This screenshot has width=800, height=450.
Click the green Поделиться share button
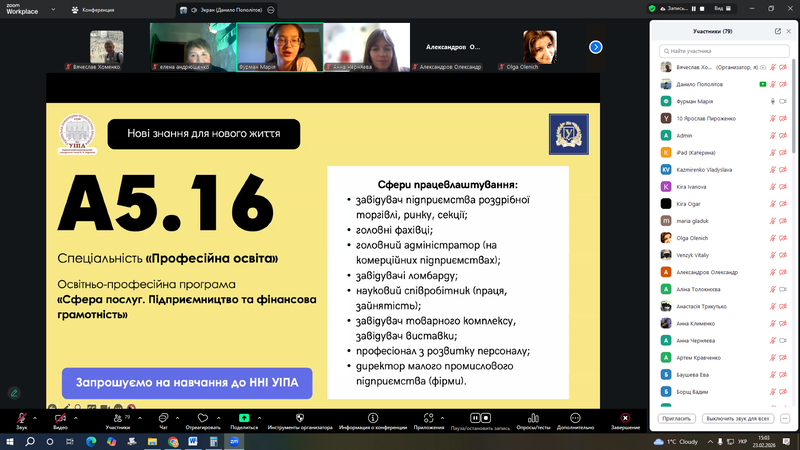tap(243, 417)
